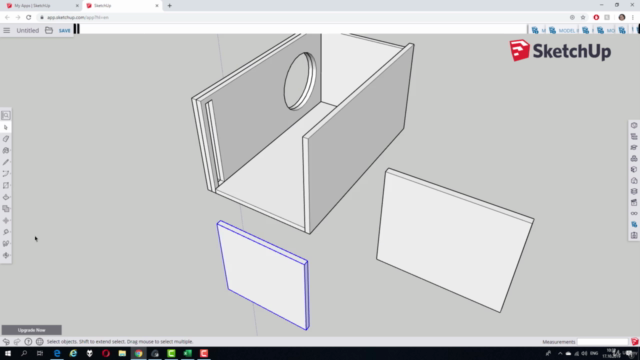Select the Push/Pull tool
Screen dimensions: 640x360
(6, 197)
